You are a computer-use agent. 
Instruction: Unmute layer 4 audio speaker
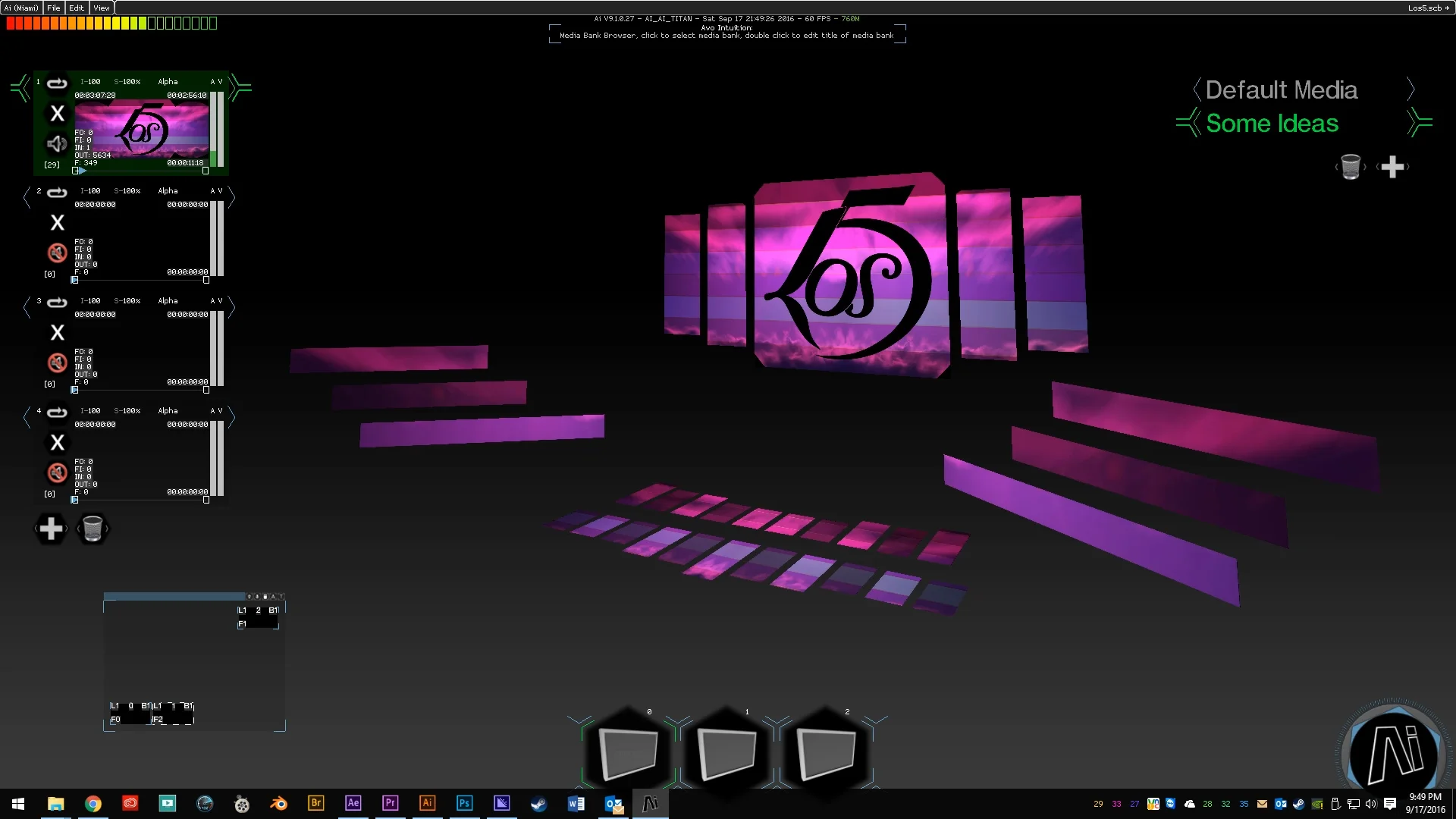[x=57, y=472]
